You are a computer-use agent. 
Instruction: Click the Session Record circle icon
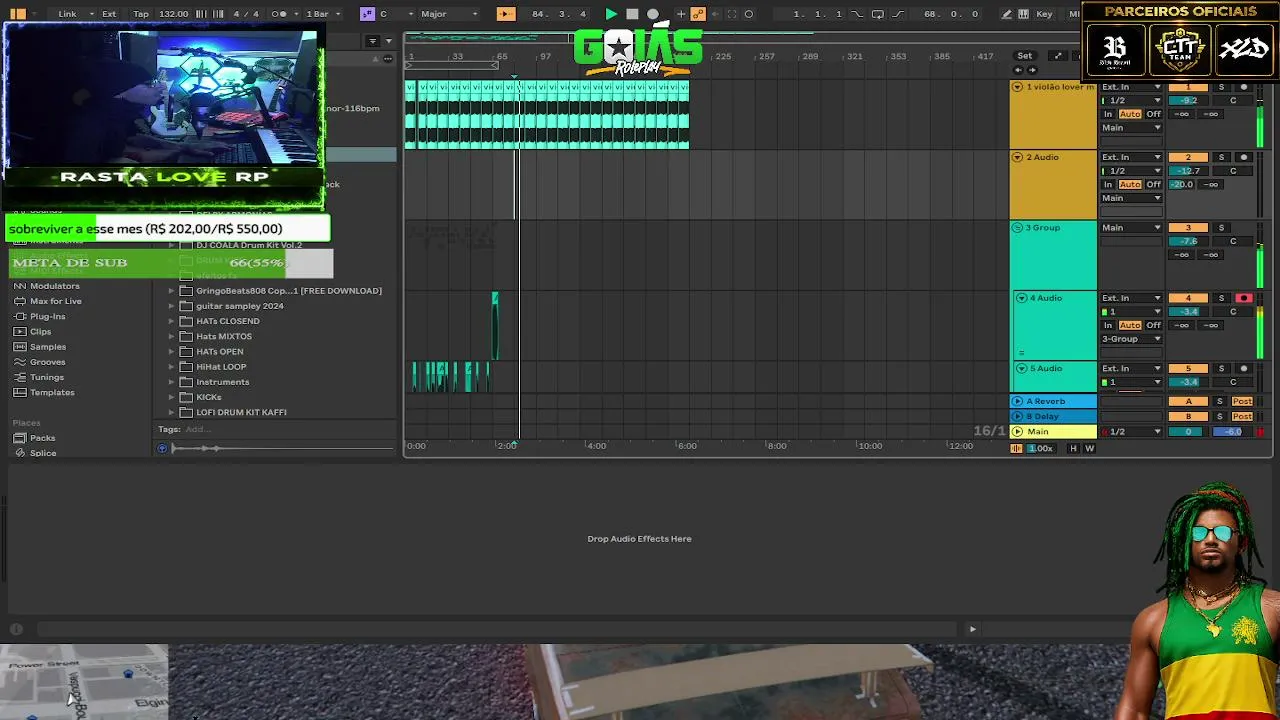(x=749, y=14)
